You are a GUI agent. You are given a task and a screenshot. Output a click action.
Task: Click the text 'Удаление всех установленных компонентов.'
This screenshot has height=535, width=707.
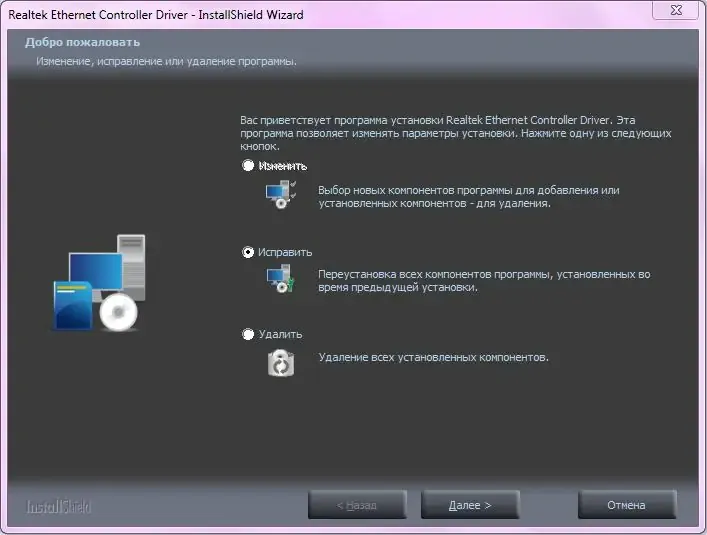pos(433,357)
